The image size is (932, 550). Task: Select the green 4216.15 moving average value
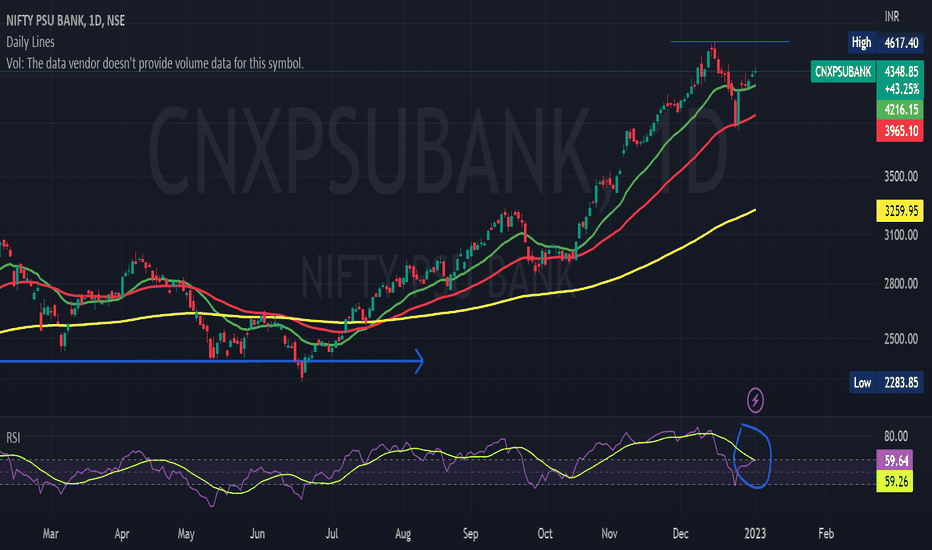click(x=900, y=109)
